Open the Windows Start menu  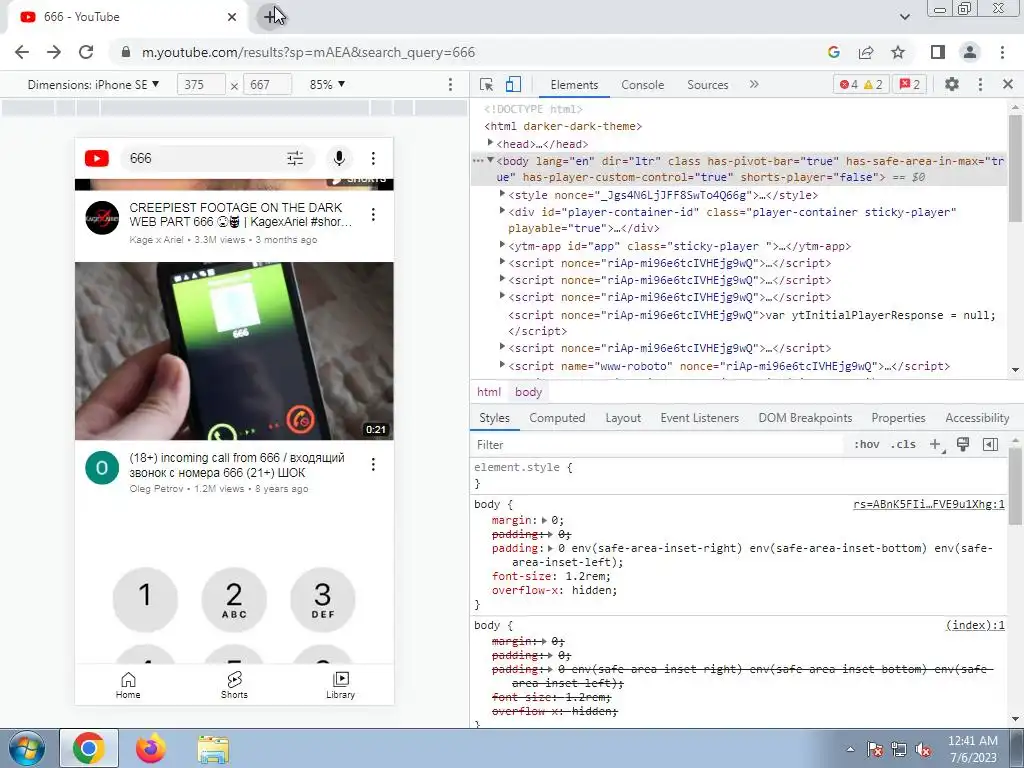click(26, 748)
